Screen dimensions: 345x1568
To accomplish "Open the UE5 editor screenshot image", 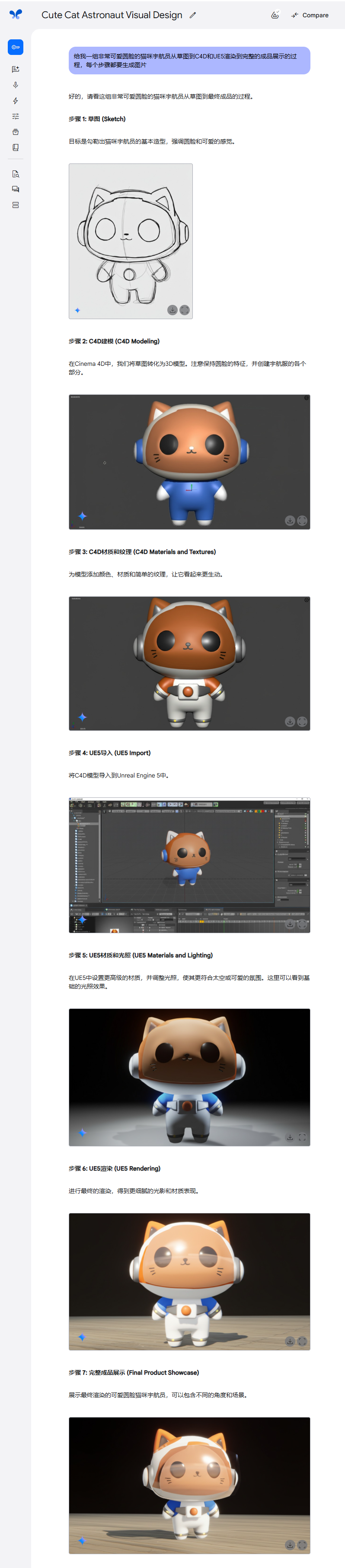I will click(x=189, y=865).
